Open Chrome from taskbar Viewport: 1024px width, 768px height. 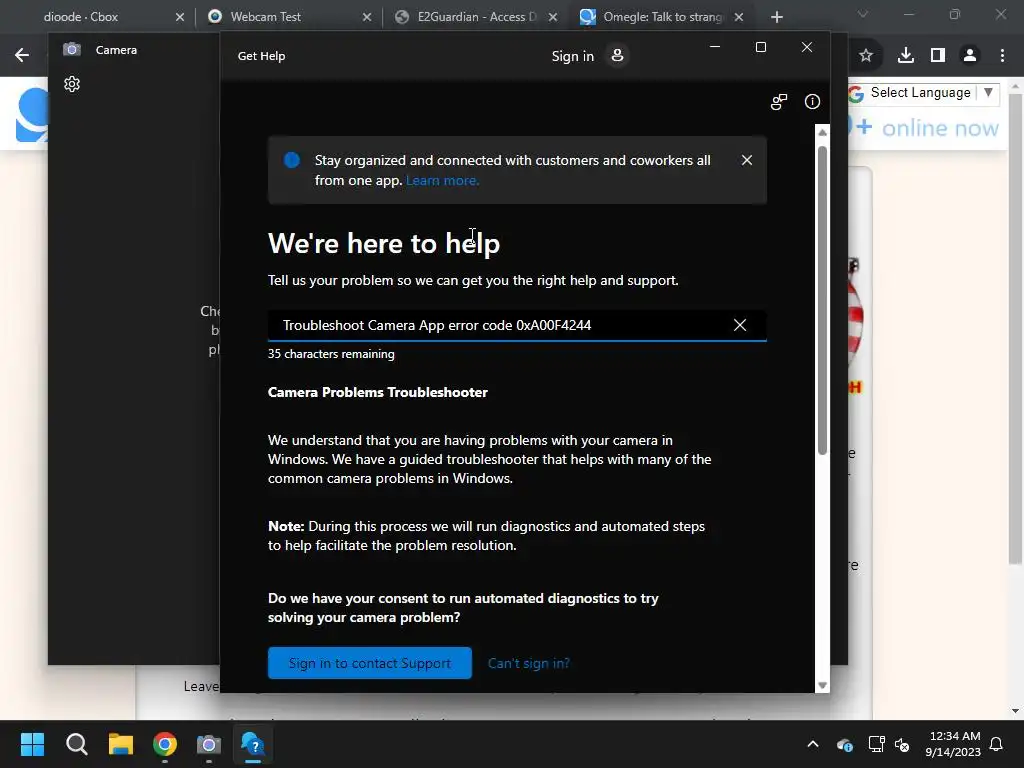tap(165, 744)
